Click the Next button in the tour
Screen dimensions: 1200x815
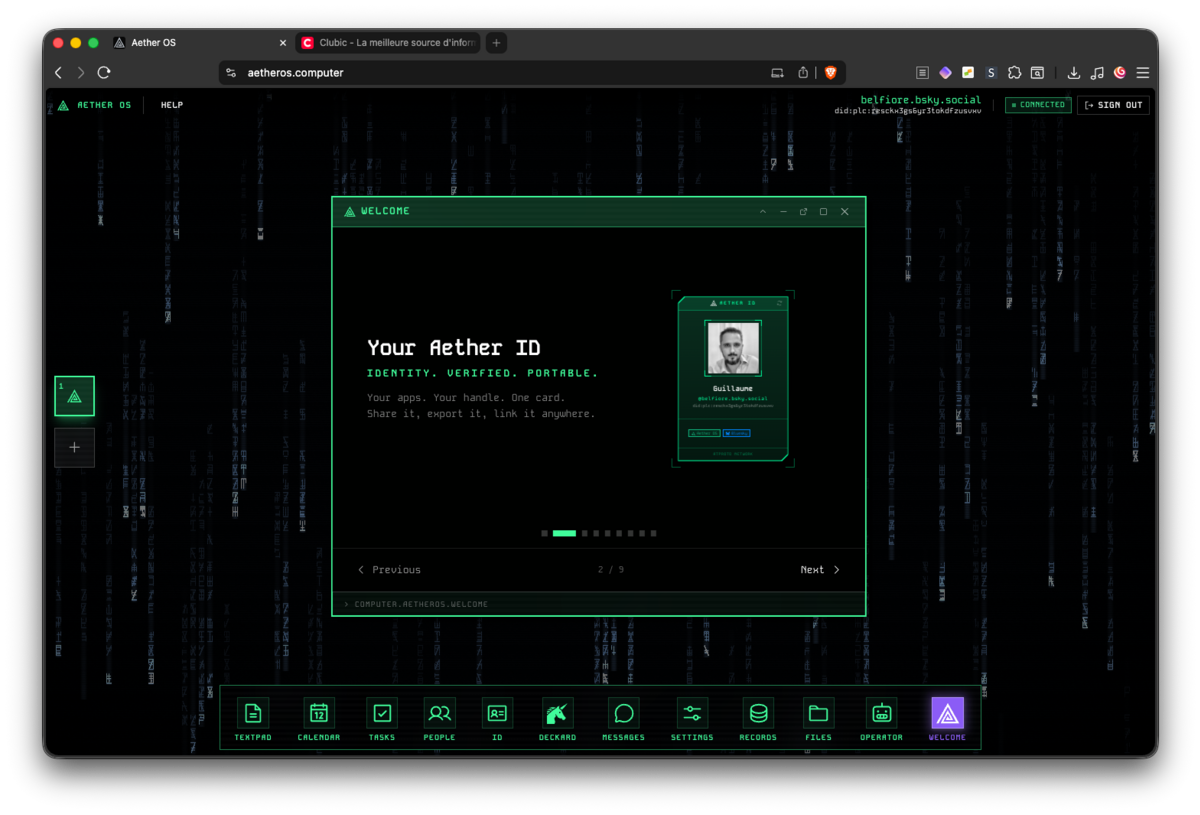818,569
